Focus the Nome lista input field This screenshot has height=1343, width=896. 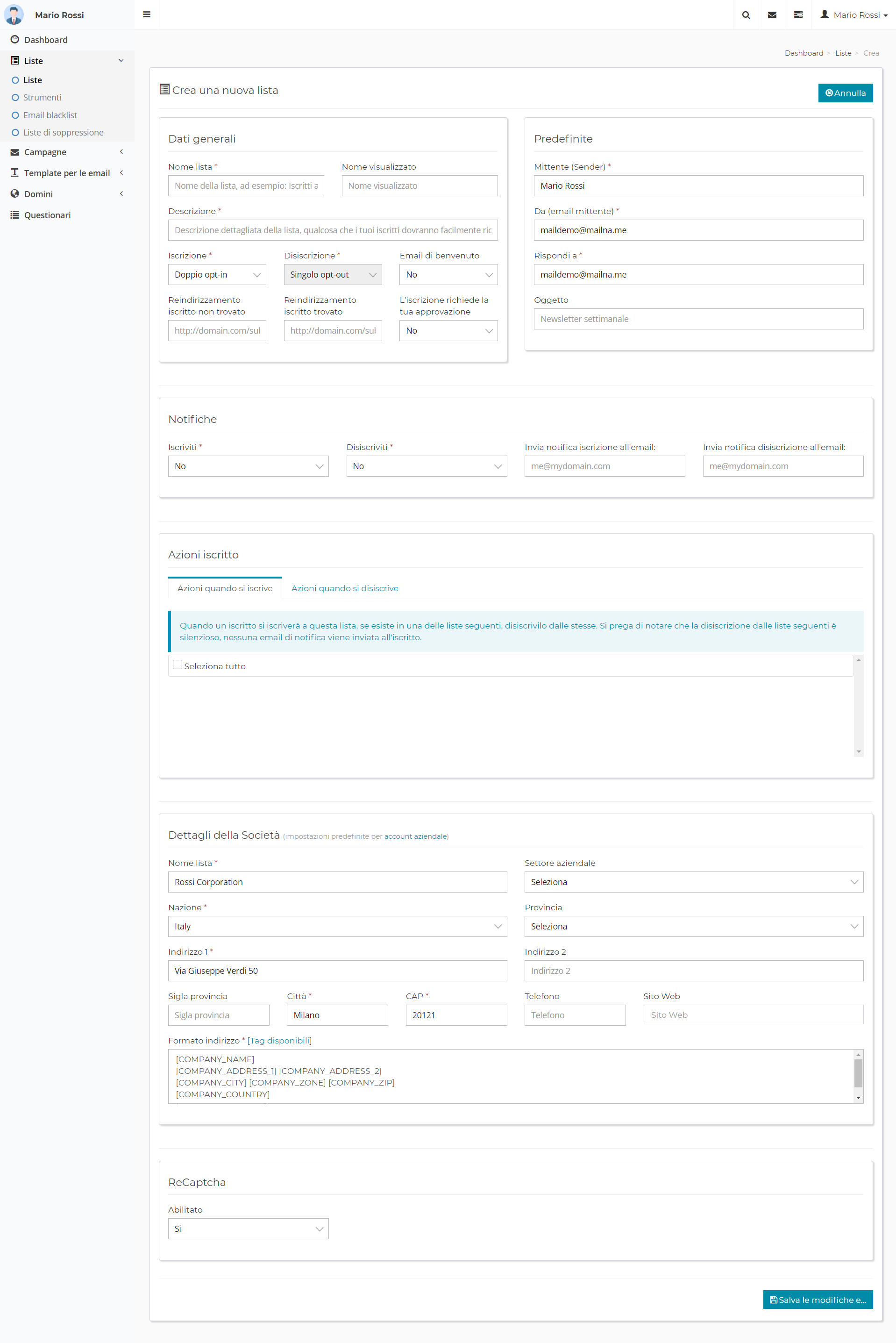tap(246, 186)
